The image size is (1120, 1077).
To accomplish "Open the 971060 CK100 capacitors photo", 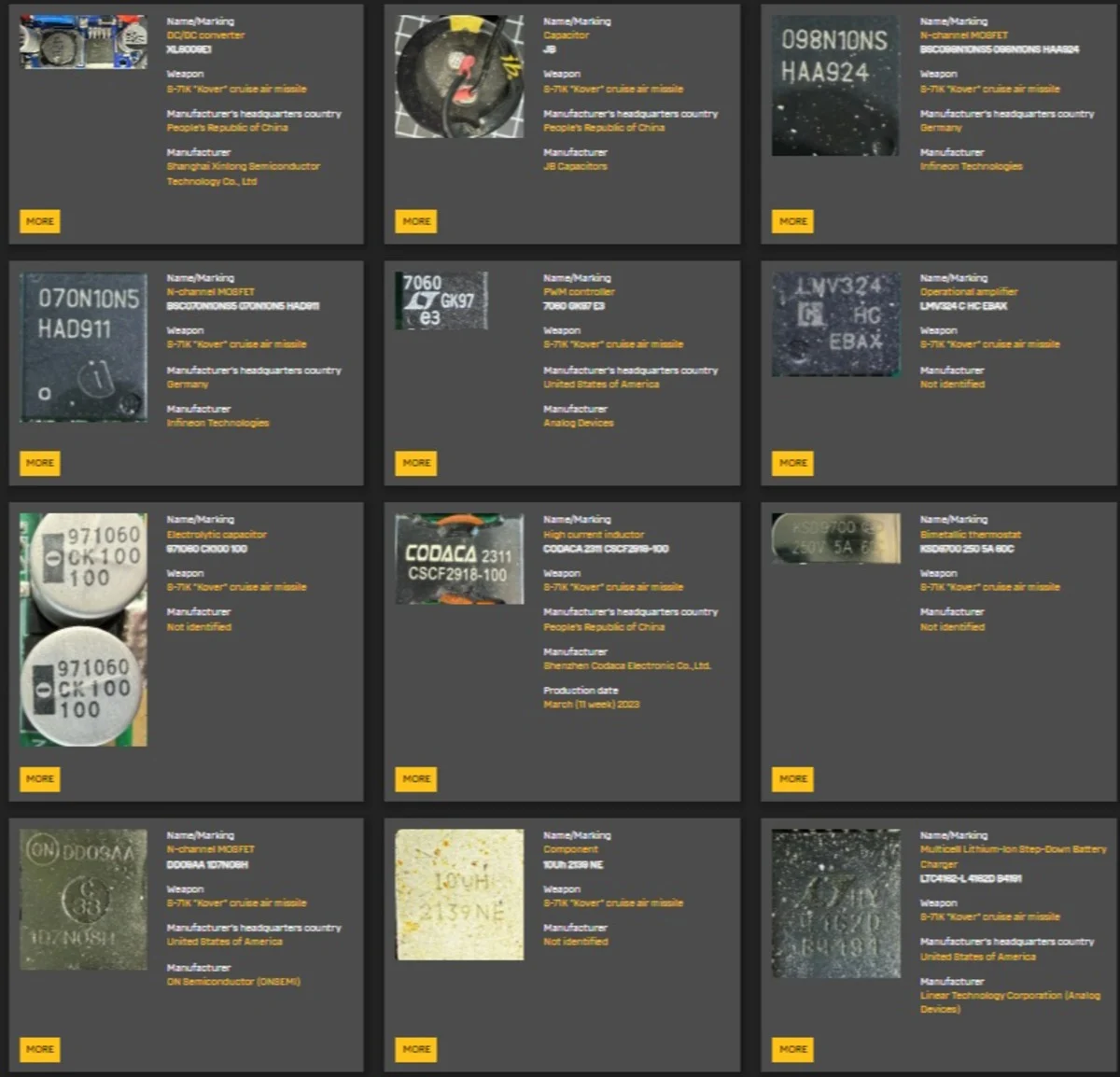I will 83,629.
